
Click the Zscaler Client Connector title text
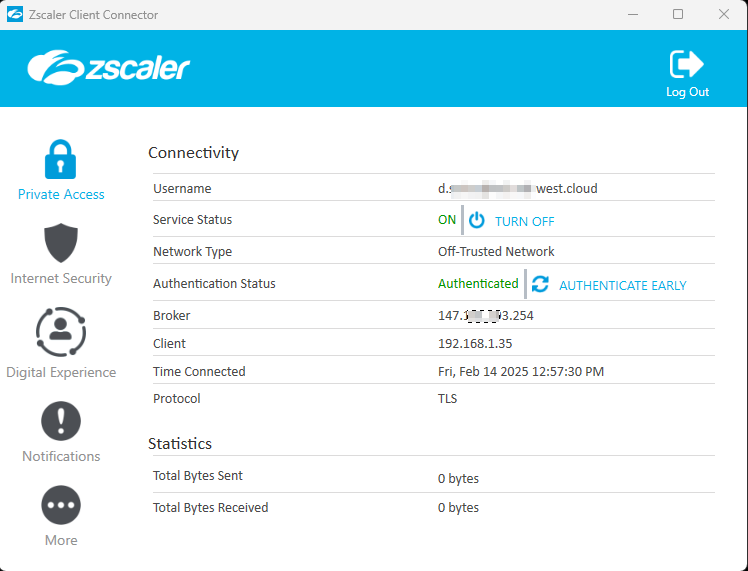(94, 15)
